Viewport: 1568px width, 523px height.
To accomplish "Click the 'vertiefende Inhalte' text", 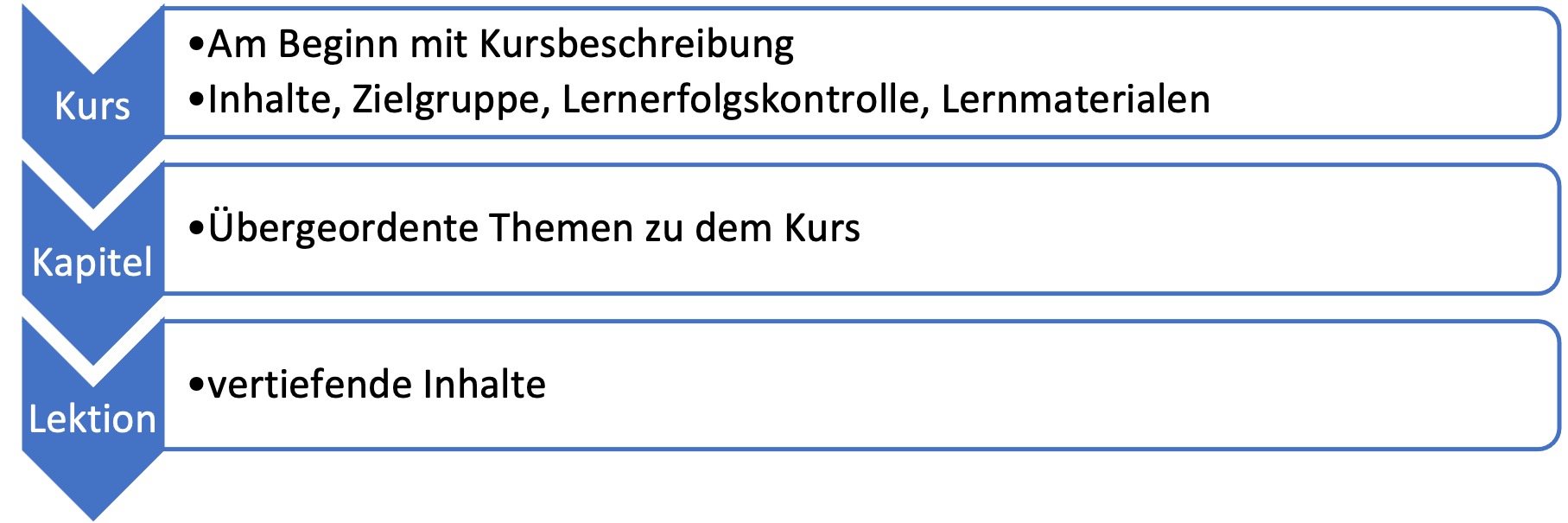I will point(377,385).
